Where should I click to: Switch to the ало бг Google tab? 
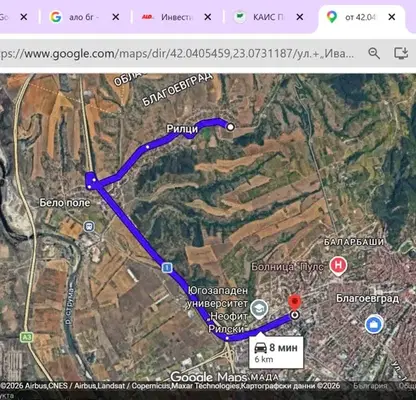click(78, 17)
